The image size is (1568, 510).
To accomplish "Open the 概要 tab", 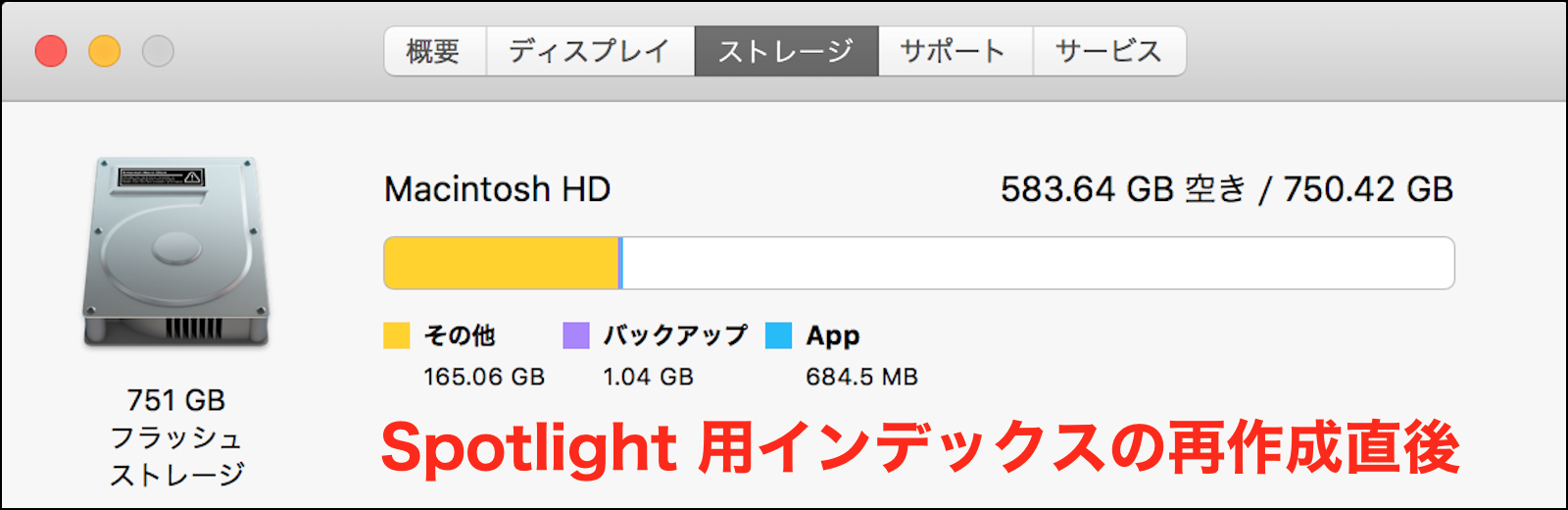I will (x=434, y=51).
